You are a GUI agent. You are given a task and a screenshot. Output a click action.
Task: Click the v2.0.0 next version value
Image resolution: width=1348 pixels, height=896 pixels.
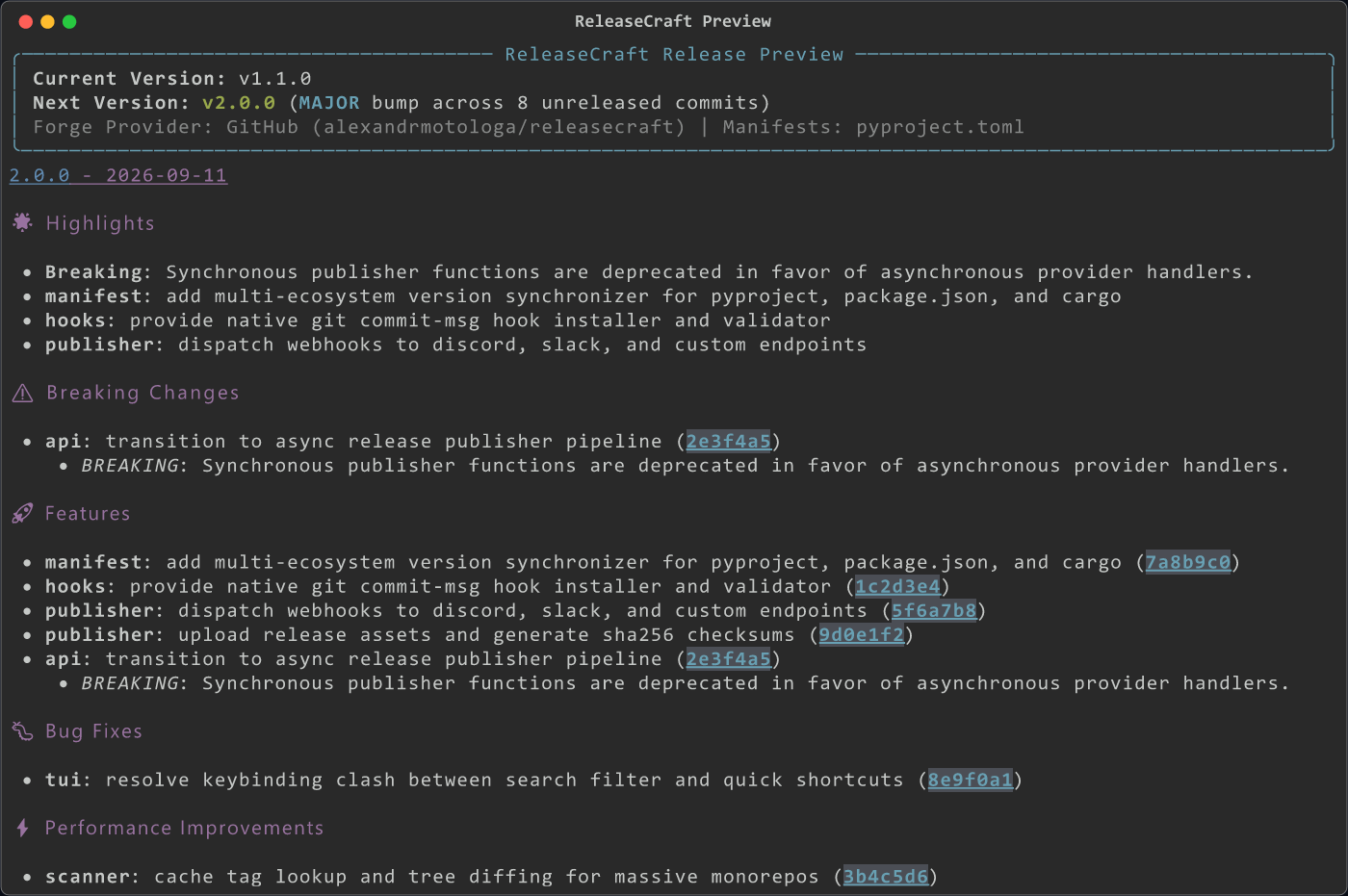239,103
